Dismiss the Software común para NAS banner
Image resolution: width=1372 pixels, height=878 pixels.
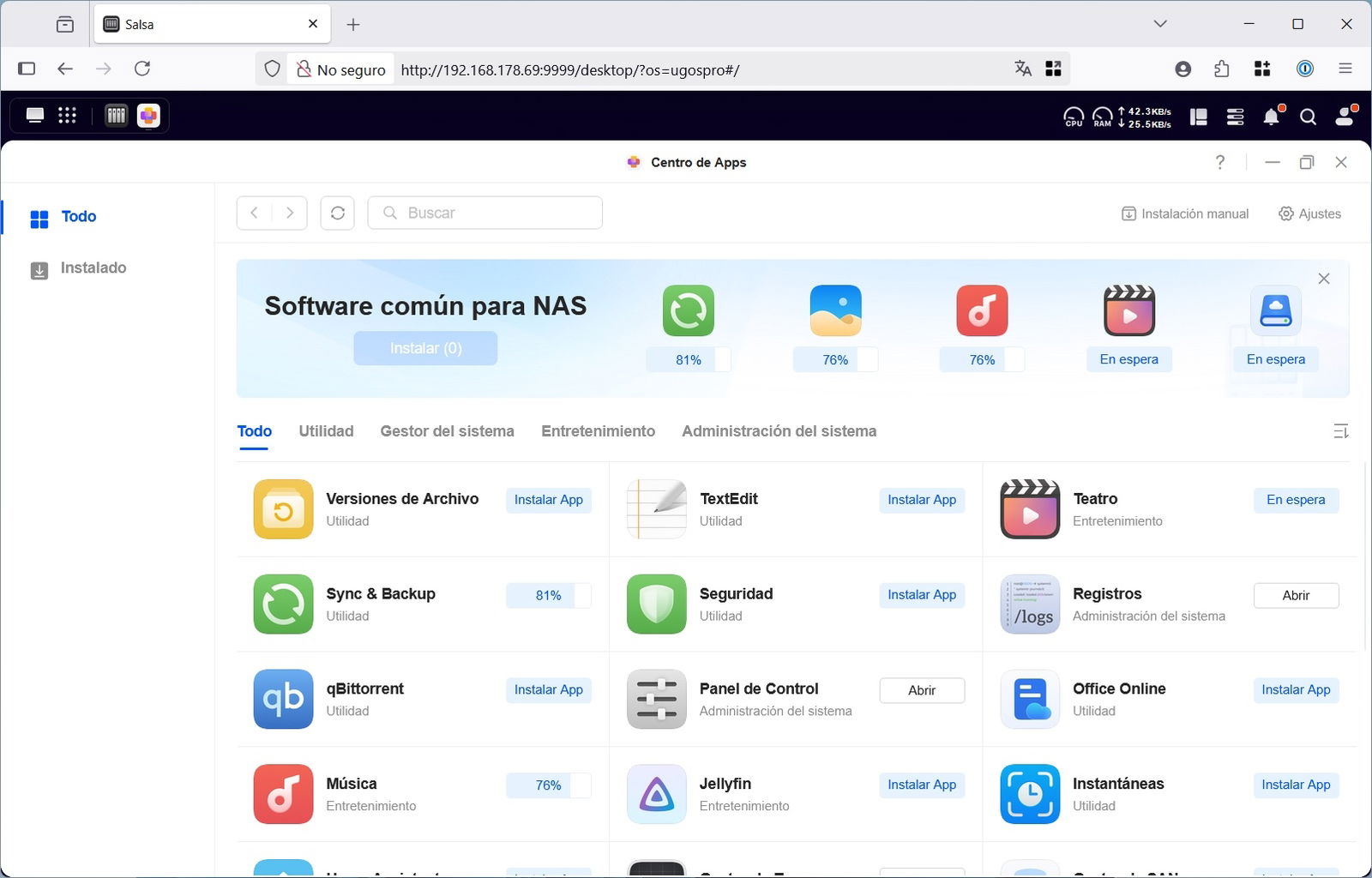(1323, 279)
